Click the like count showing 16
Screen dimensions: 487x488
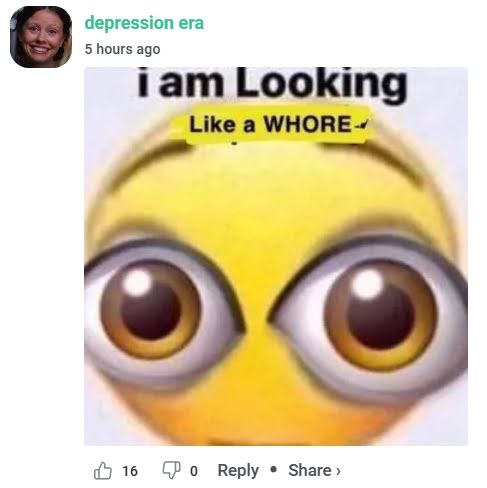(130, 471)
